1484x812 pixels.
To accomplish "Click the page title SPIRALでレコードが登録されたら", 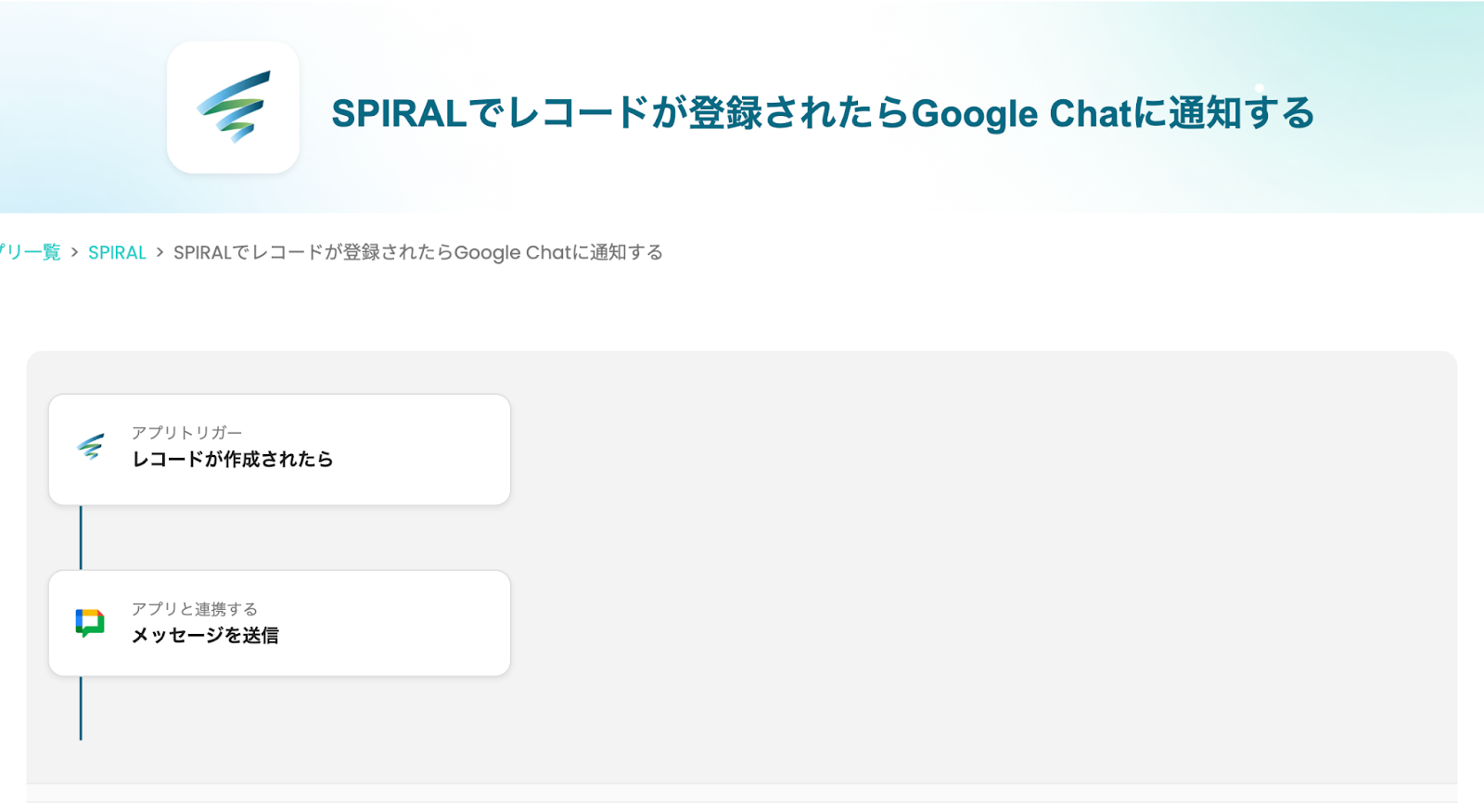I will (620, 113).
